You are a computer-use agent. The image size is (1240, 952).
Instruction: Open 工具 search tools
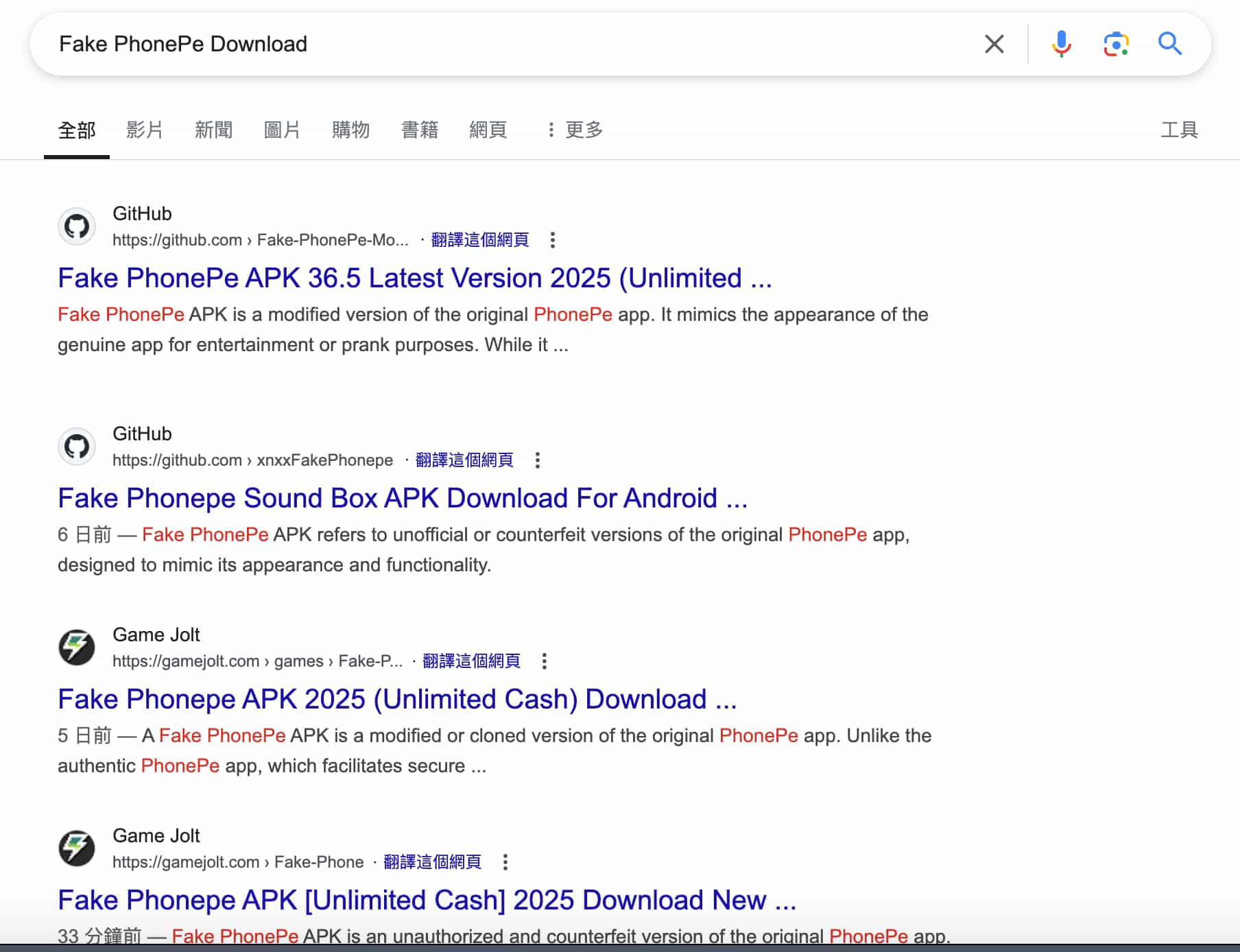coord(1178,130)
